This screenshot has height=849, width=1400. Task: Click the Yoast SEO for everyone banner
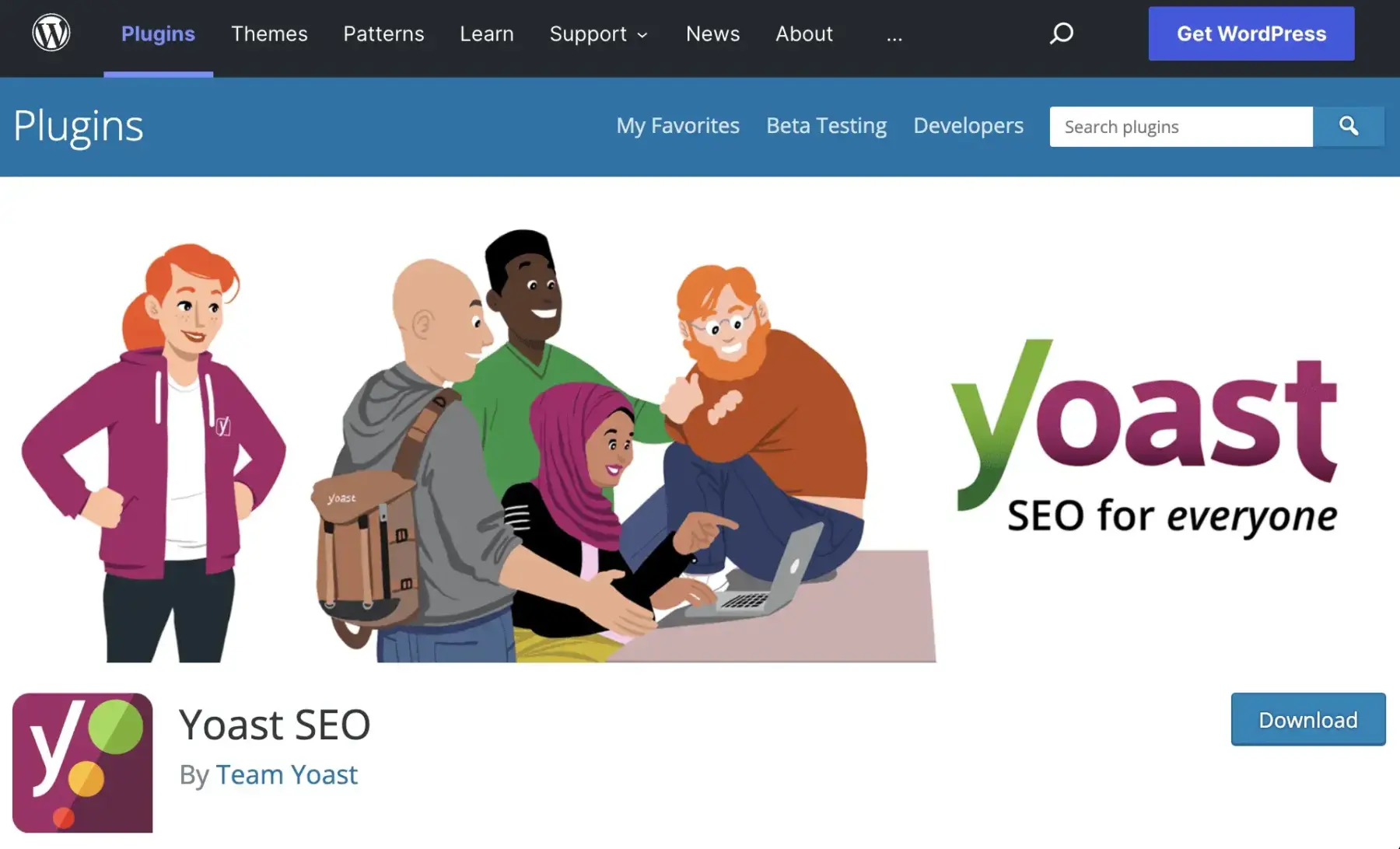pyautogui.click(x=700, y=435)
